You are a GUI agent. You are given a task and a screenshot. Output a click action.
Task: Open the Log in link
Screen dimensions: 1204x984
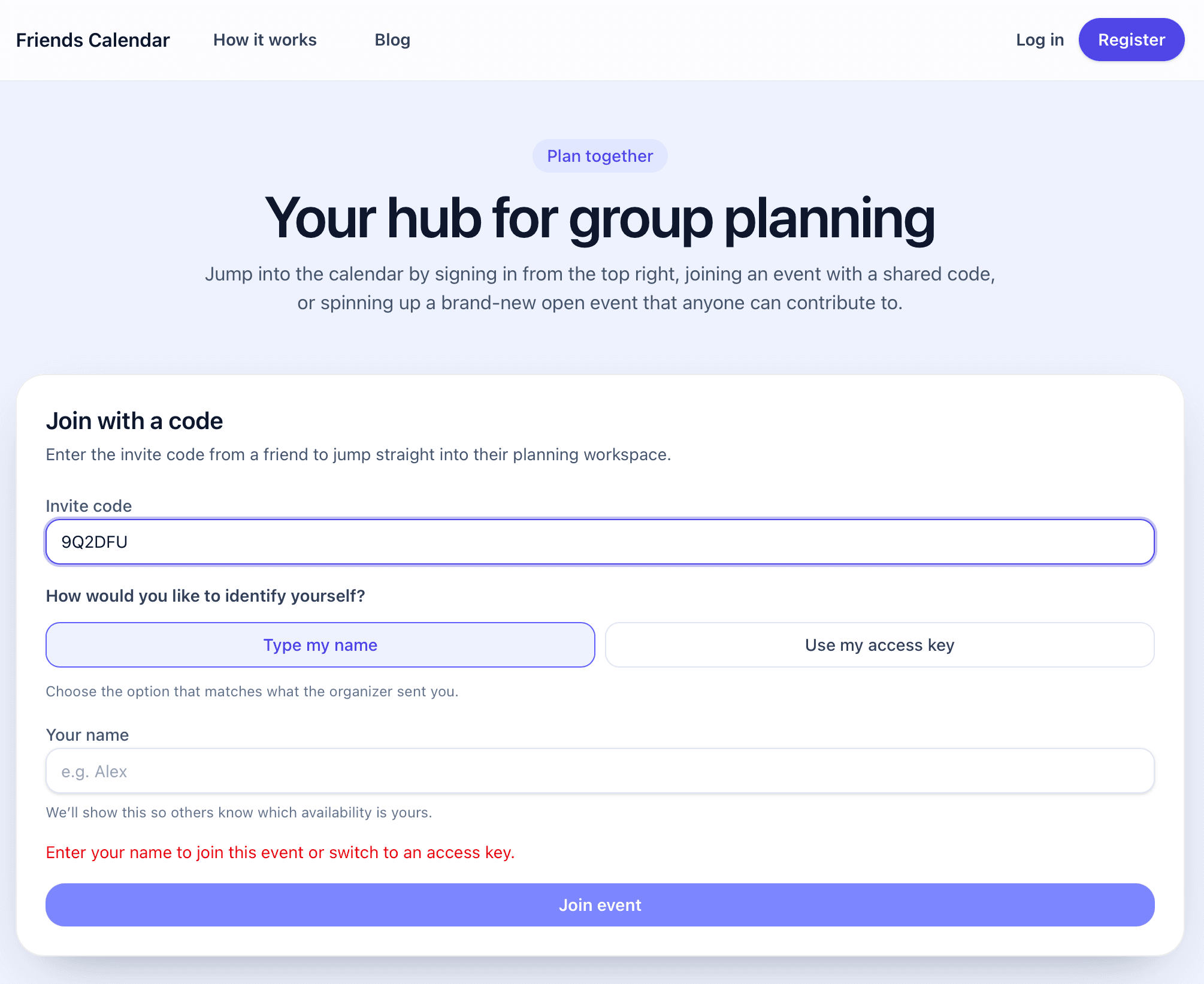1039,40
